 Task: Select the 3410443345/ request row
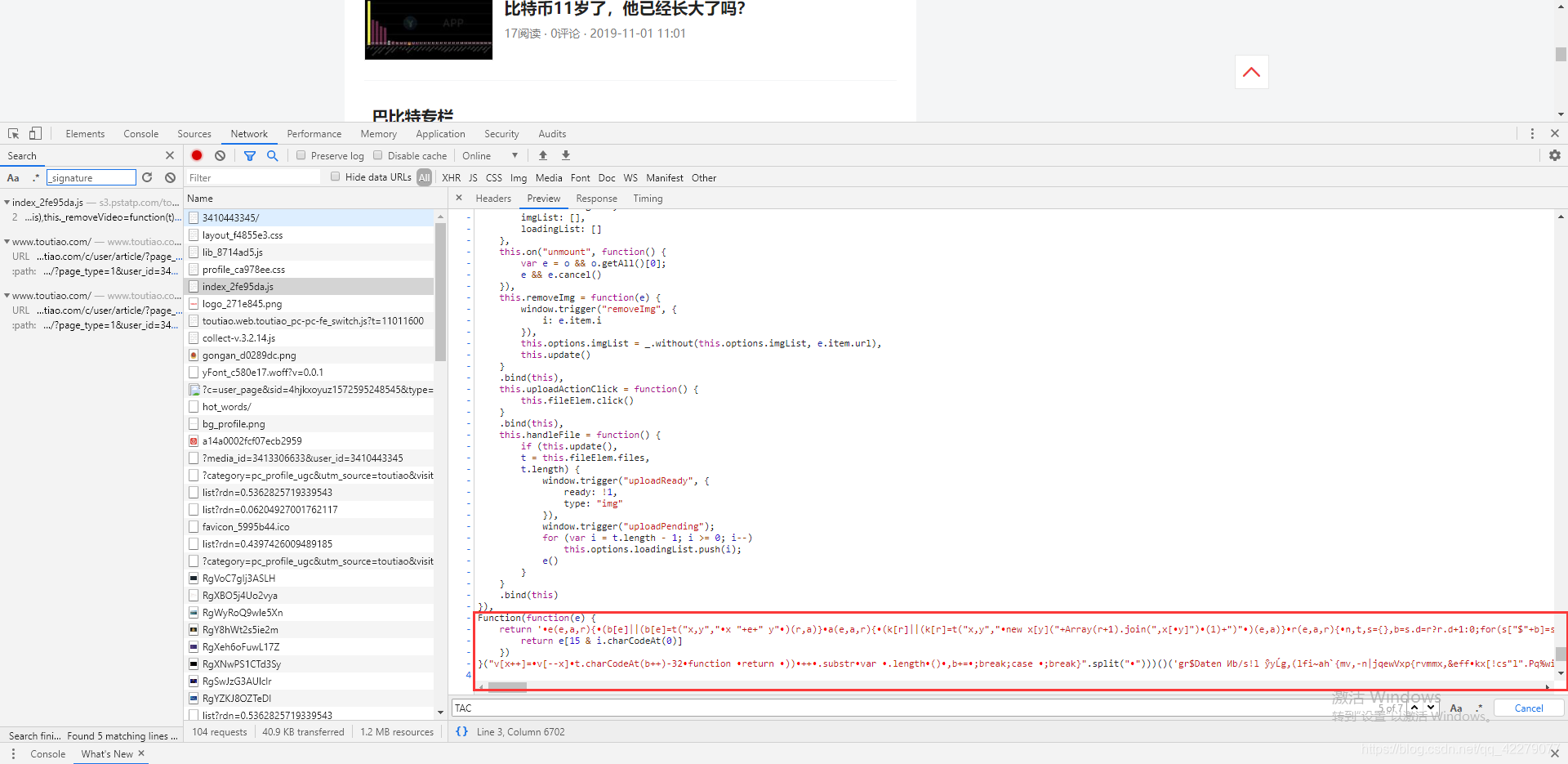click(x=310, y=217)
